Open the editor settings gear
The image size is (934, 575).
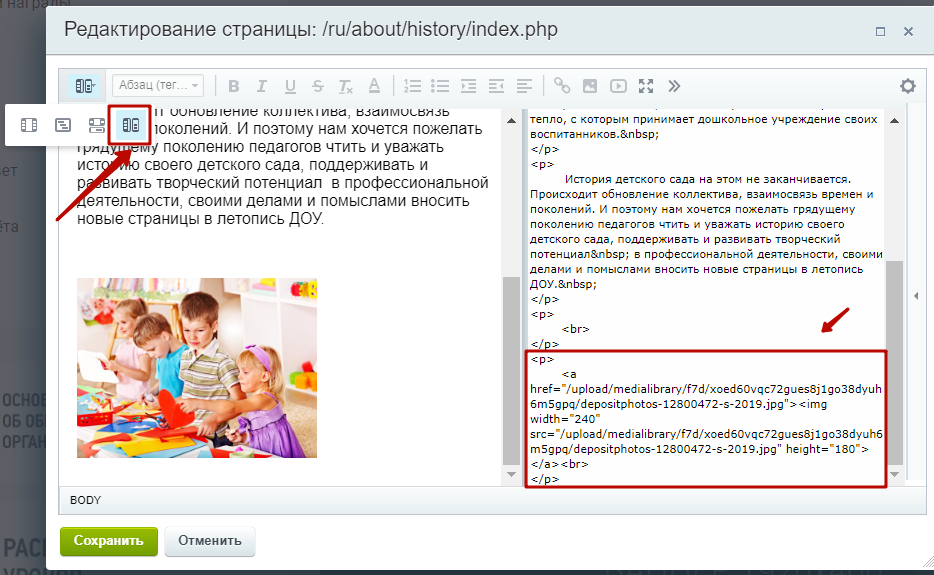[908, 86]
